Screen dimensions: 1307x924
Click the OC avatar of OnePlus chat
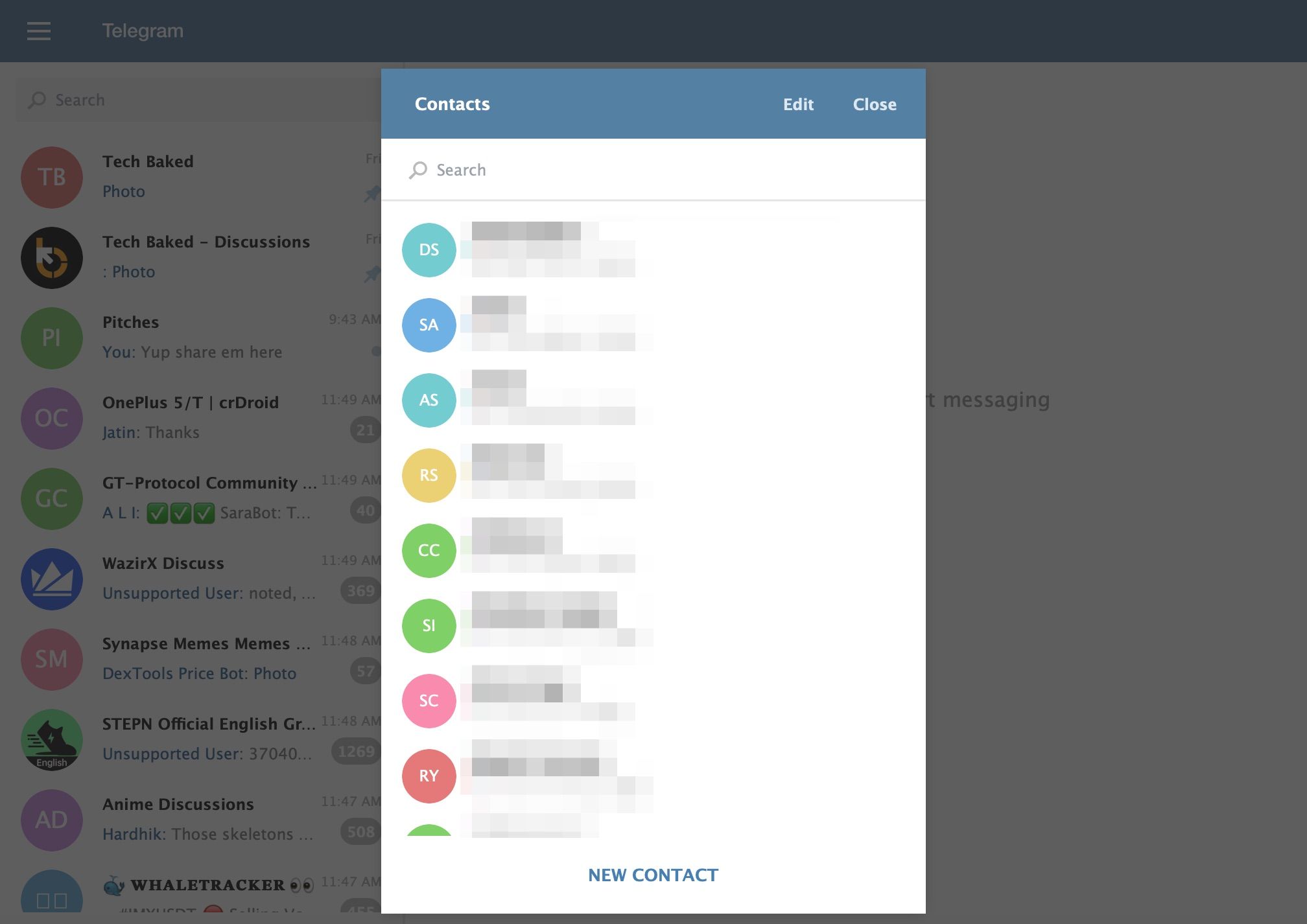coord(52,419)
